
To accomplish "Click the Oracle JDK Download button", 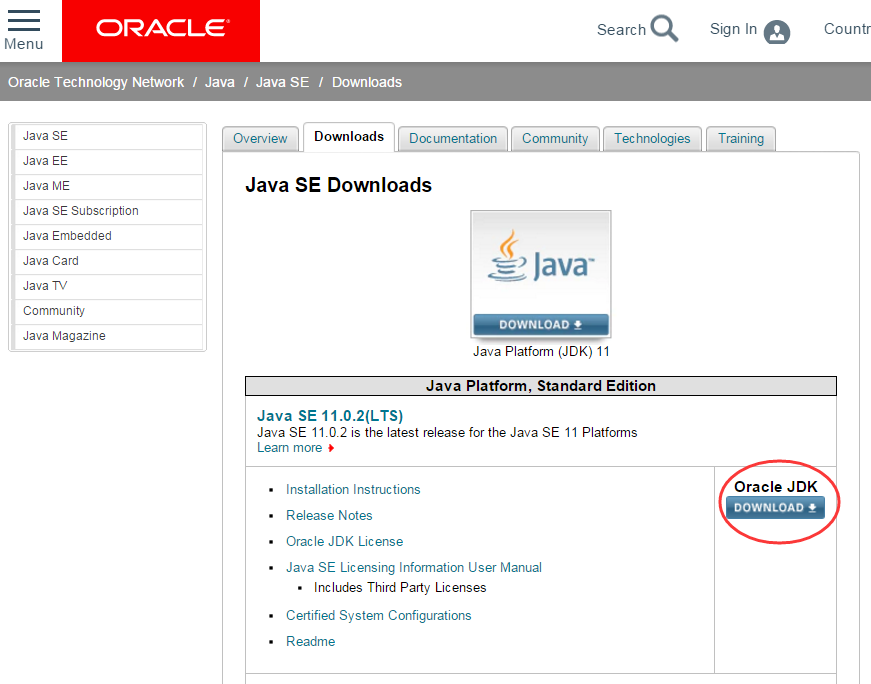I will [x=775, y=507].
